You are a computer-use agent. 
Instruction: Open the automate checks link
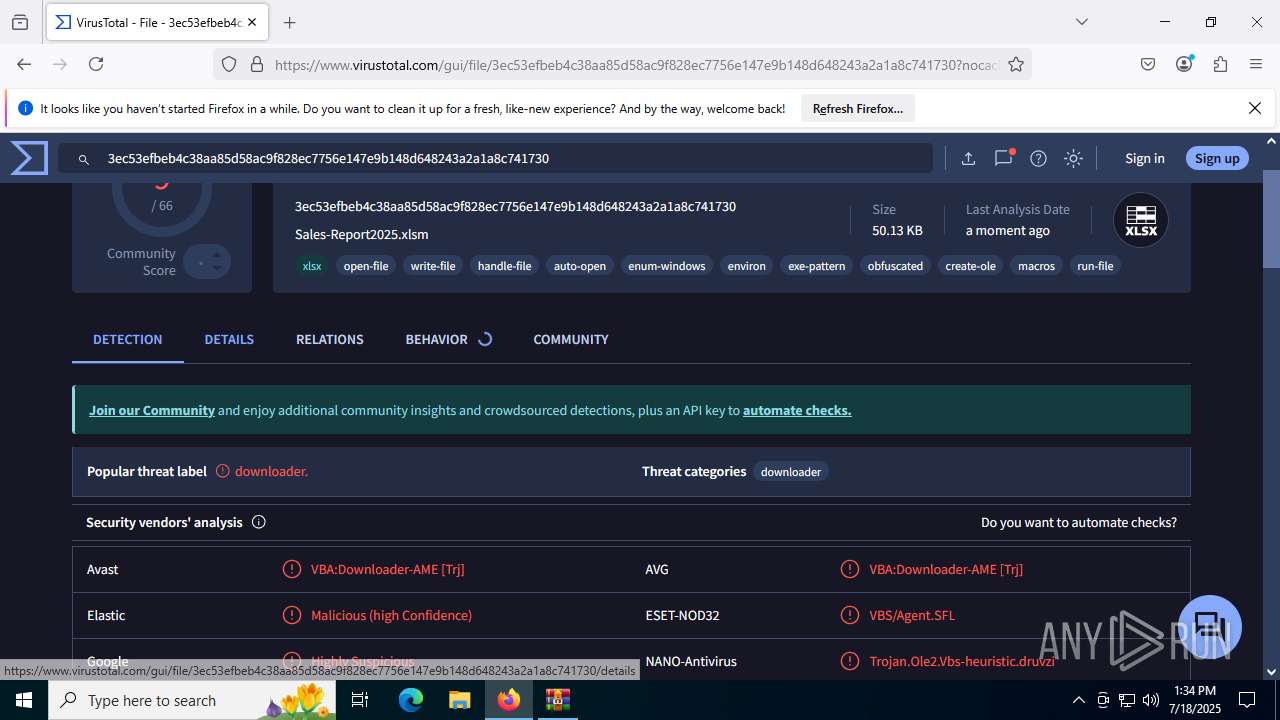point(797,410)
